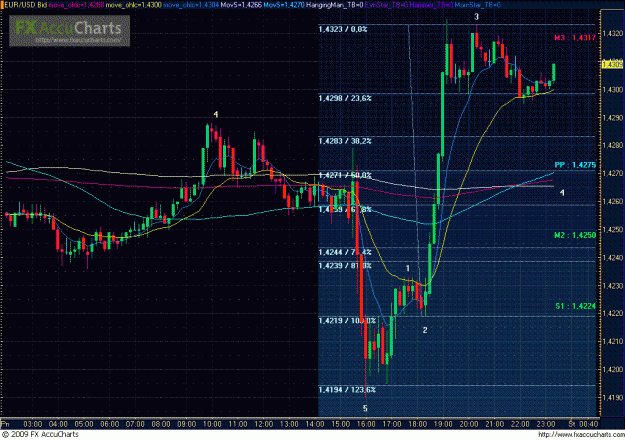Click the 1,4194 / 123,6% Fibonacci label

pos(347,389)
